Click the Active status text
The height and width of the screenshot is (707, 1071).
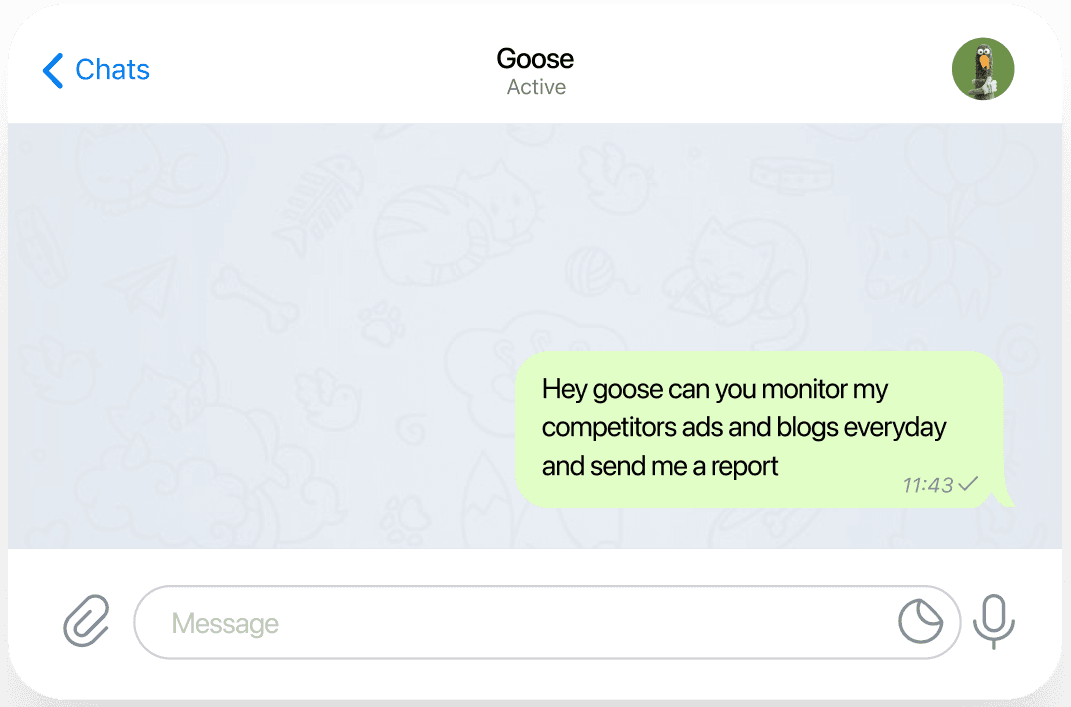point(536,88)
